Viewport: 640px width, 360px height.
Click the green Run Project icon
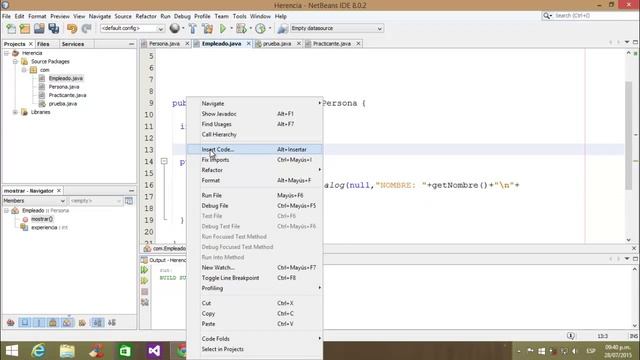click(x=223, y=29)
